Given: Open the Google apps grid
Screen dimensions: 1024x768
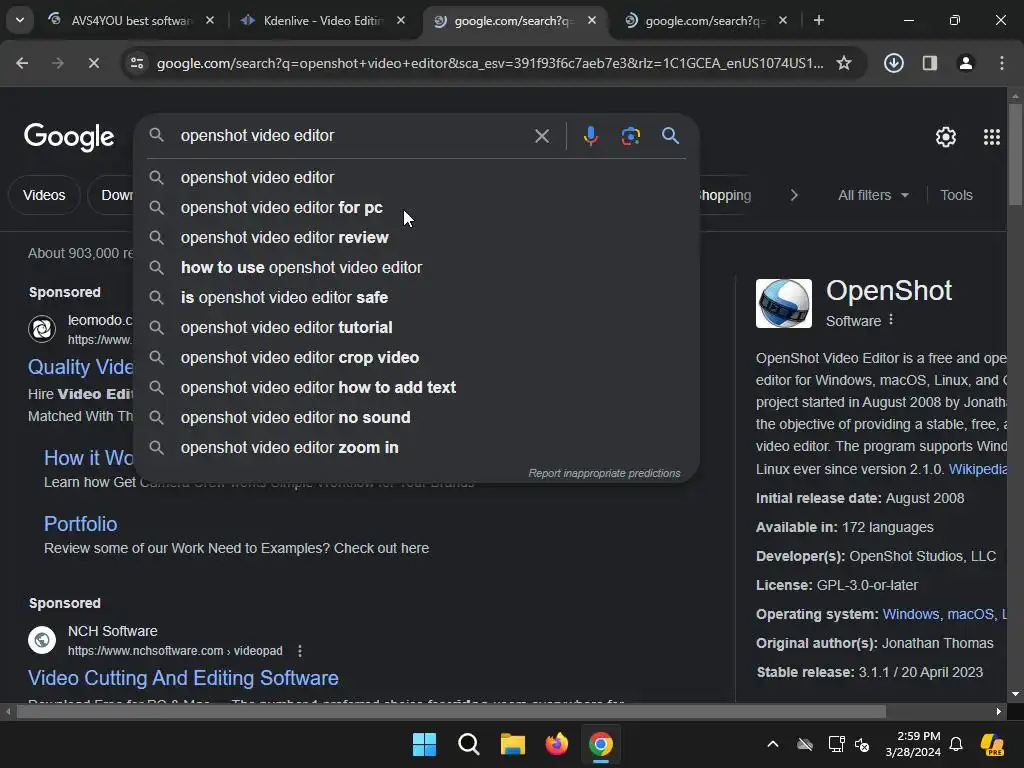Looking at the screenshot, I should (991, 136).
